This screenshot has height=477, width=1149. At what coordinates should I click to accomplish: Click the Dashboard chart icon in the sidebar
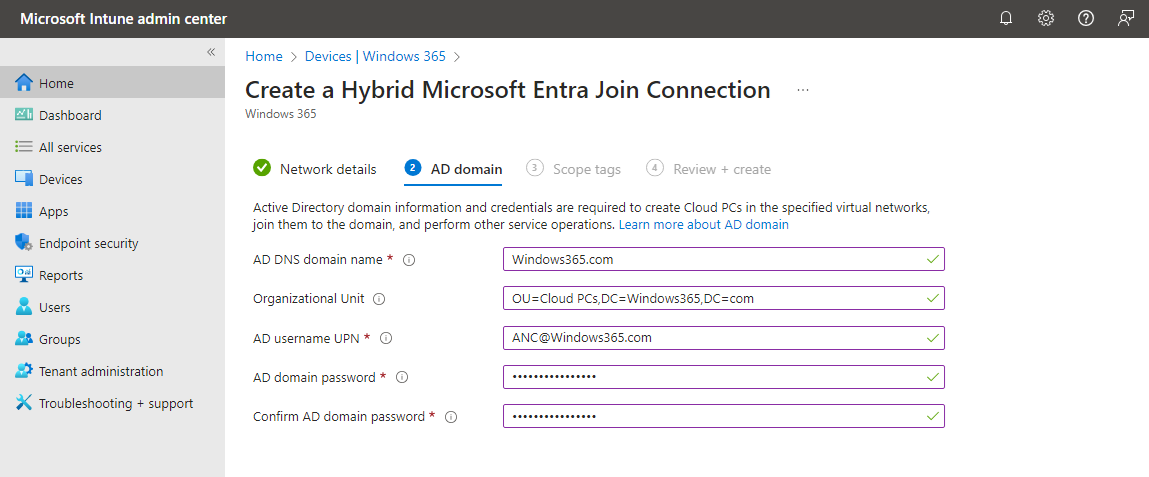coord(24,115)
